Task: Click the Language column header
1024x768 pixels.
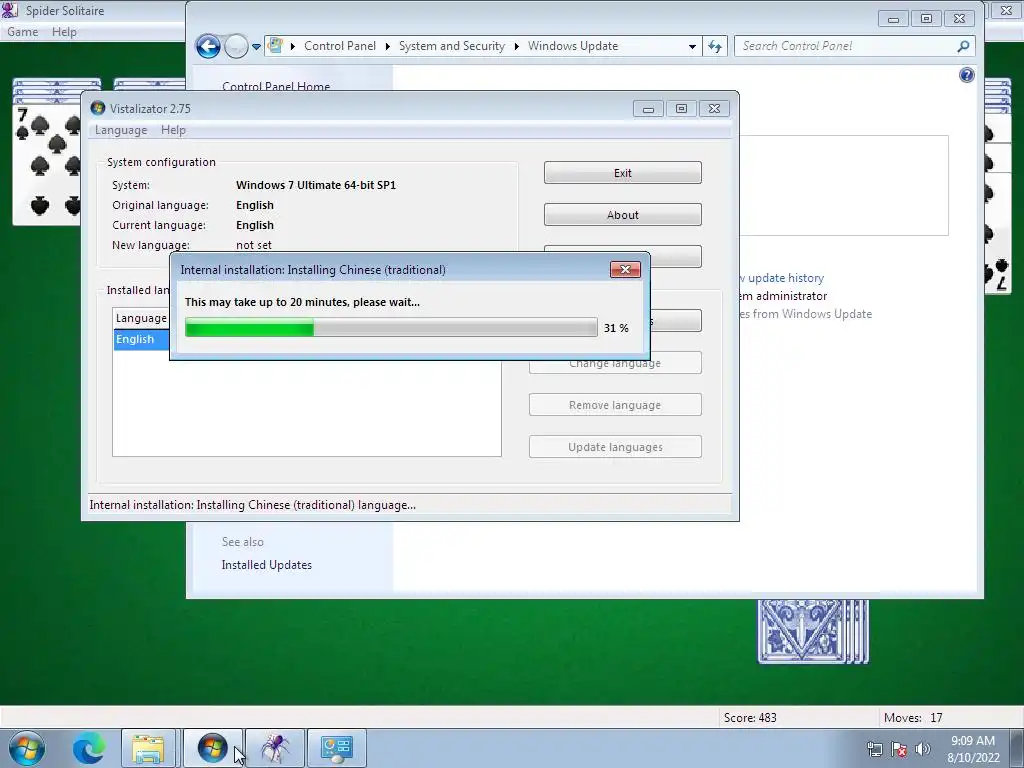Action: (141, 318)
